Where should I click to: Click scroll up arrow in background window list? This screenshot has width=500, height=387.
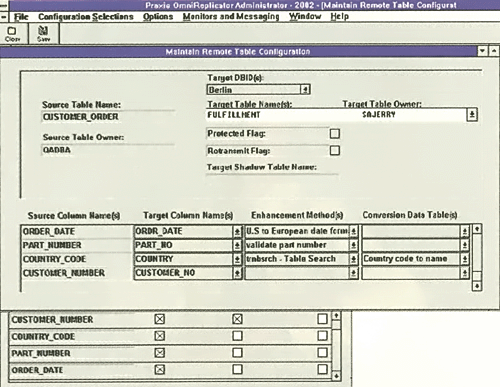point(336,316)
